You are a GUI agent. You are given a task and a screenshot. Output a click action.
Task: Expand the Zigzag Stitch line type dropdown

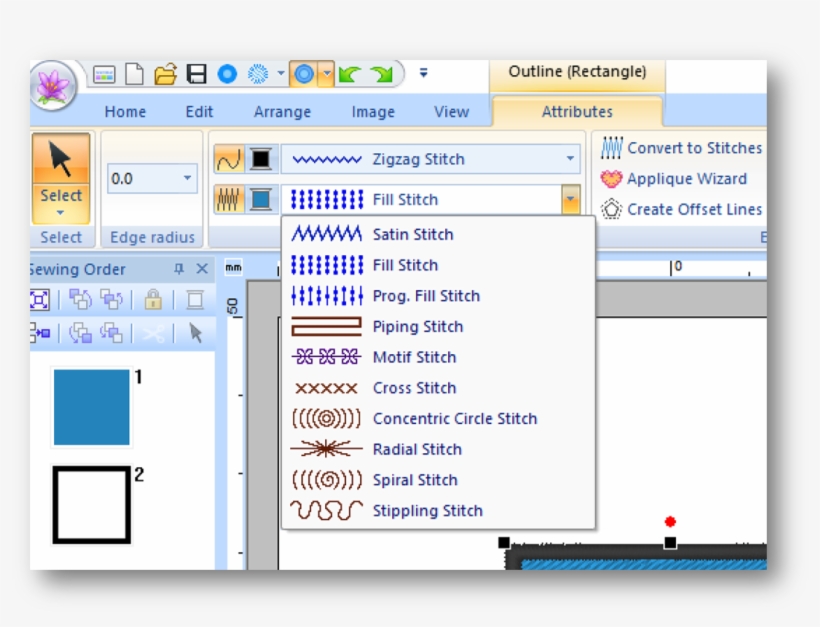pos(570,159)
